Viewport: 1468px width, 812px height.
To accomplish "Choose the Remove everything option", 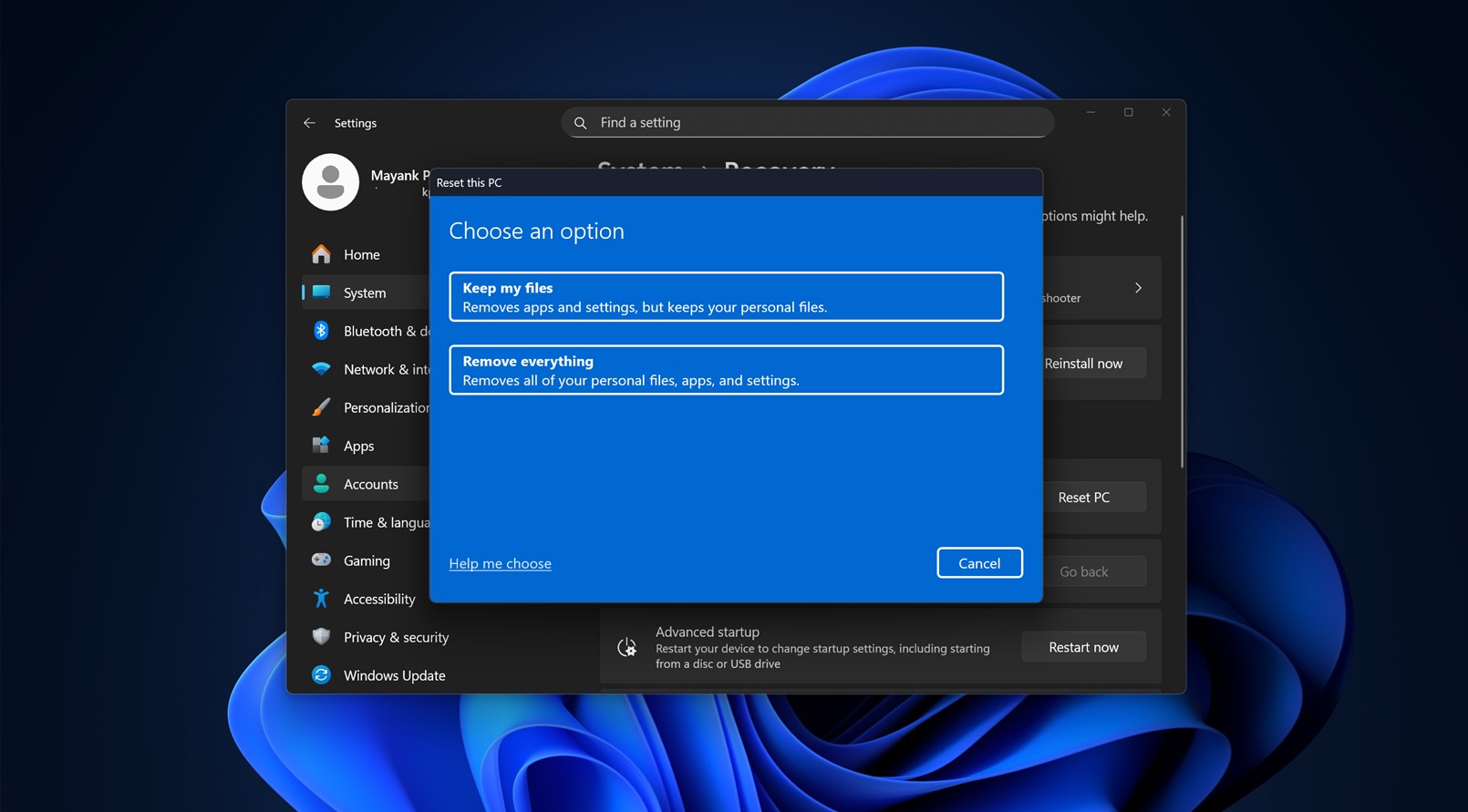I will click(x=726, y=370).
